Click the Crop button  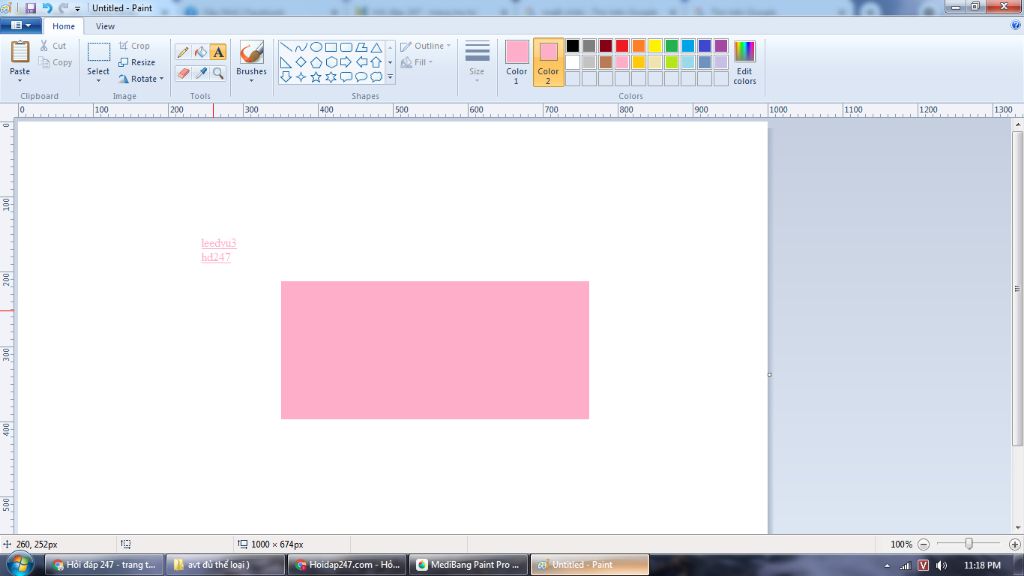pyautogui.click(x=135, y=46)
